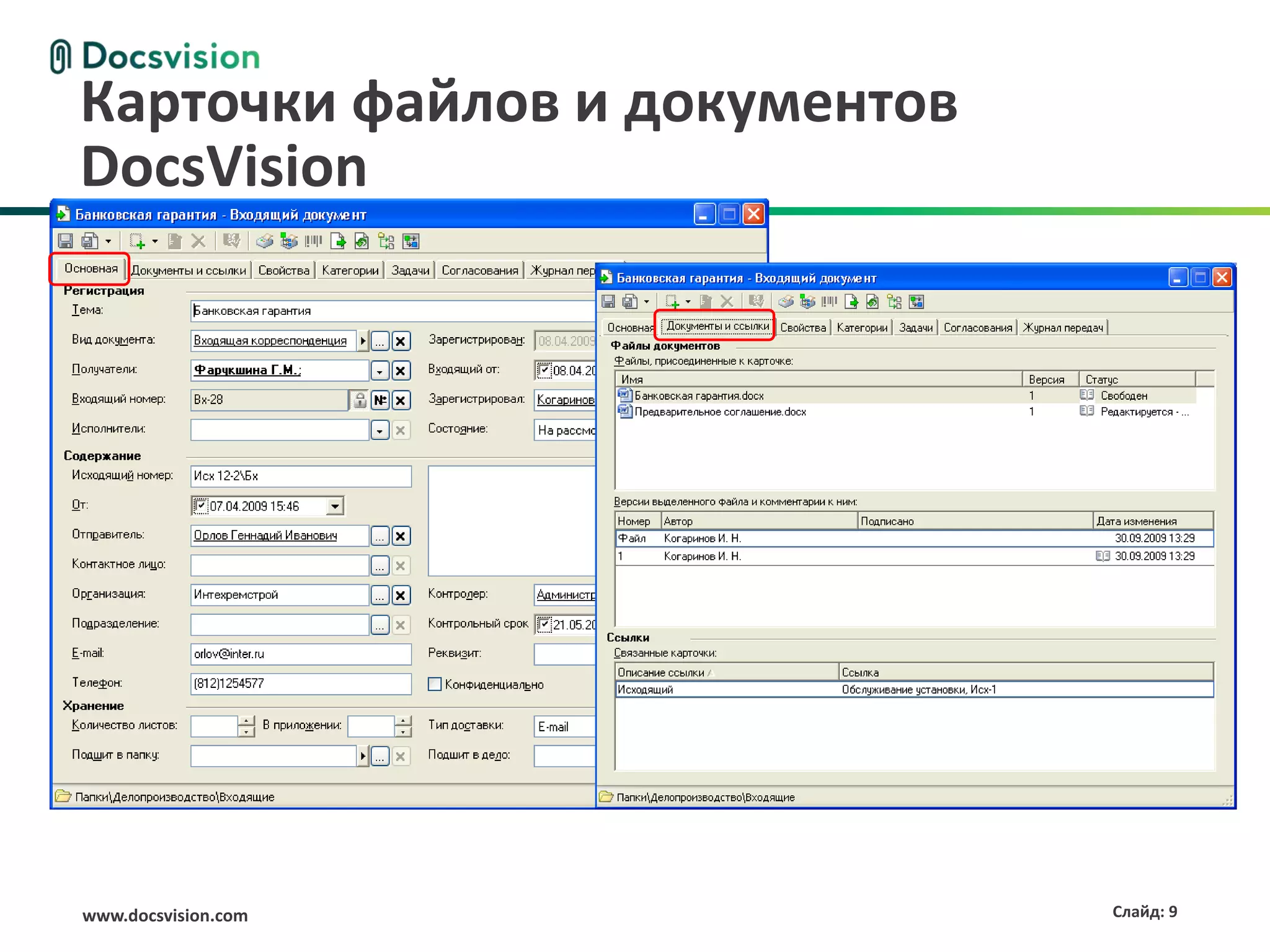Click the Save icon in right window toolbar

coord(608,301)
